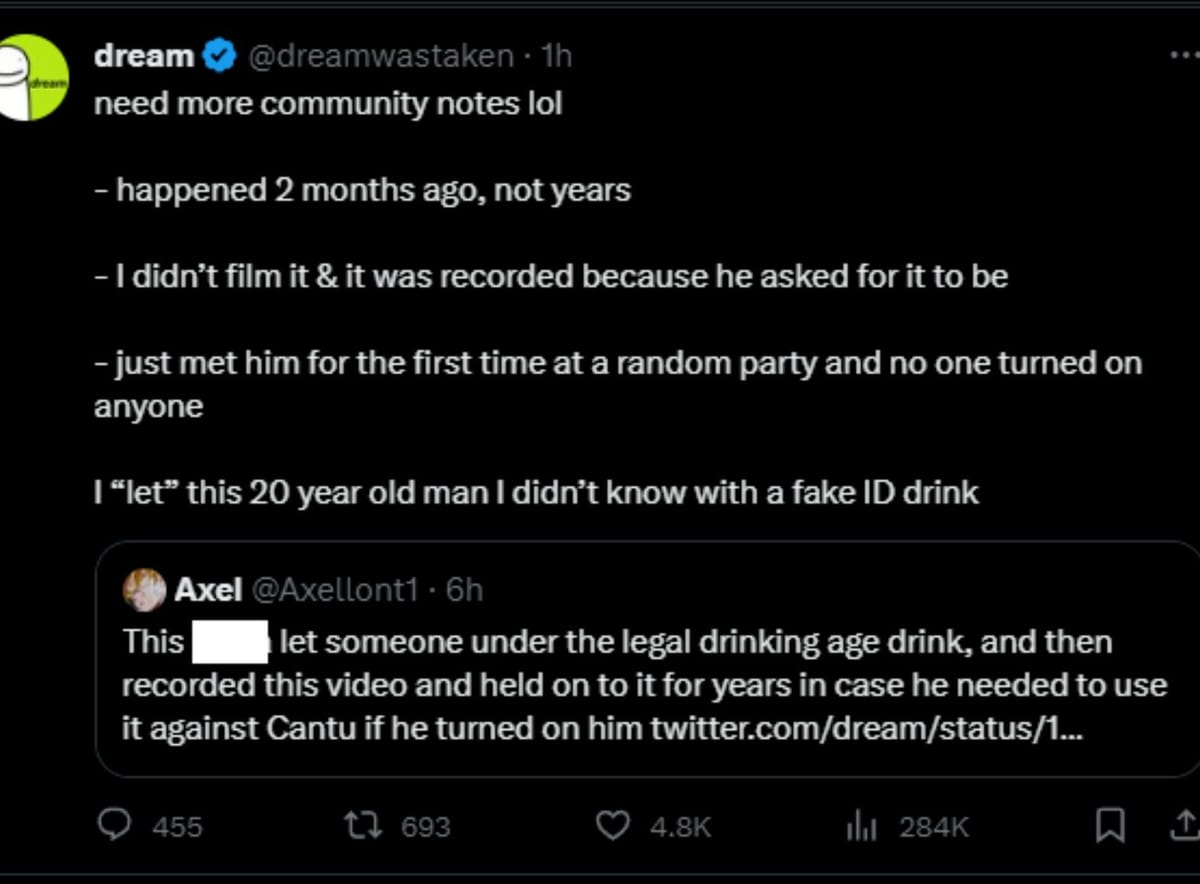Bookmark the tweet with the bookmark icon
The height and width of the screenshot is (884, 1200).
pos(1110,824)
